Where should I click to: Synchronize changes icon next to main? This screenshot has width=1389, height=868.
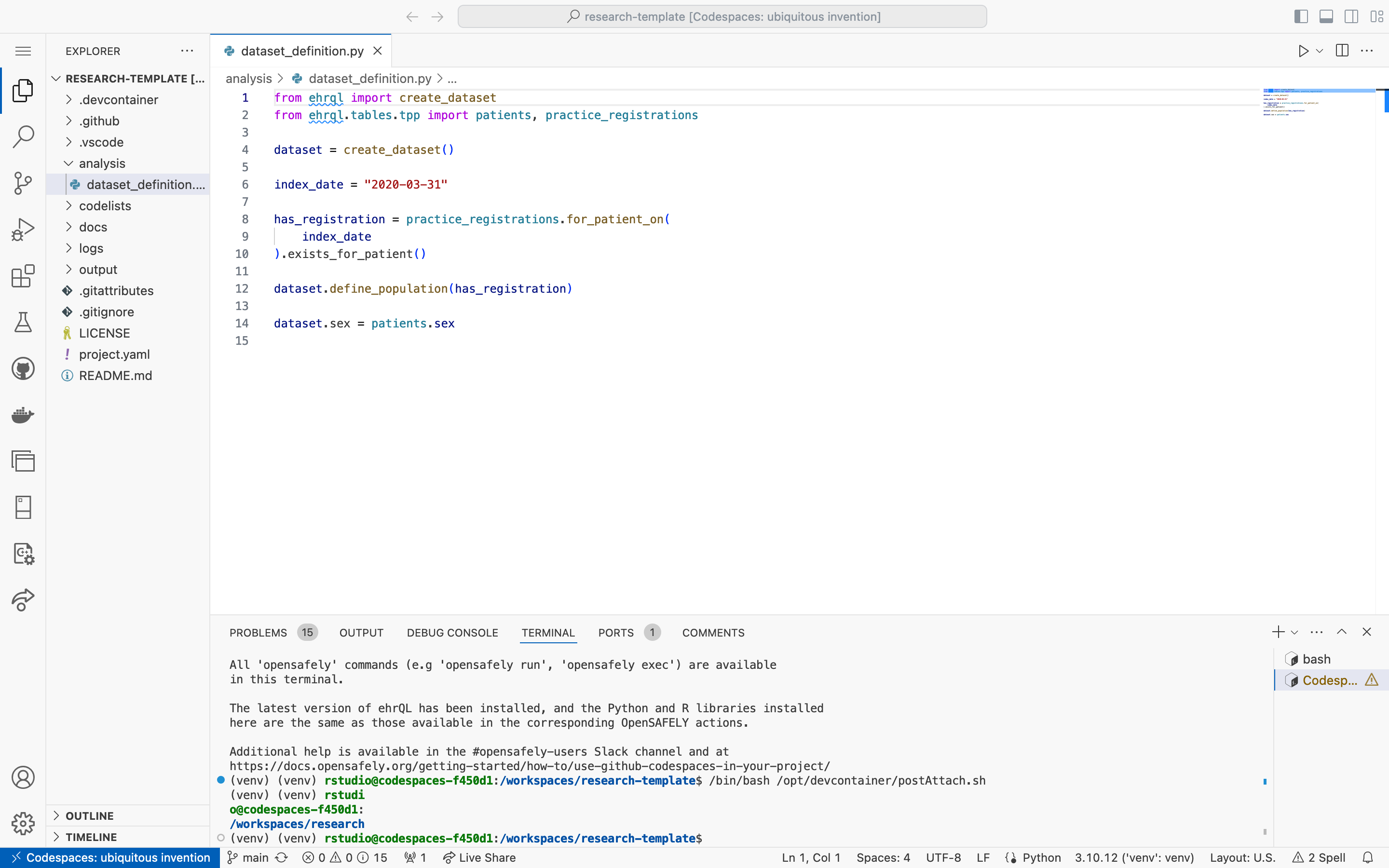pos(281,858)
